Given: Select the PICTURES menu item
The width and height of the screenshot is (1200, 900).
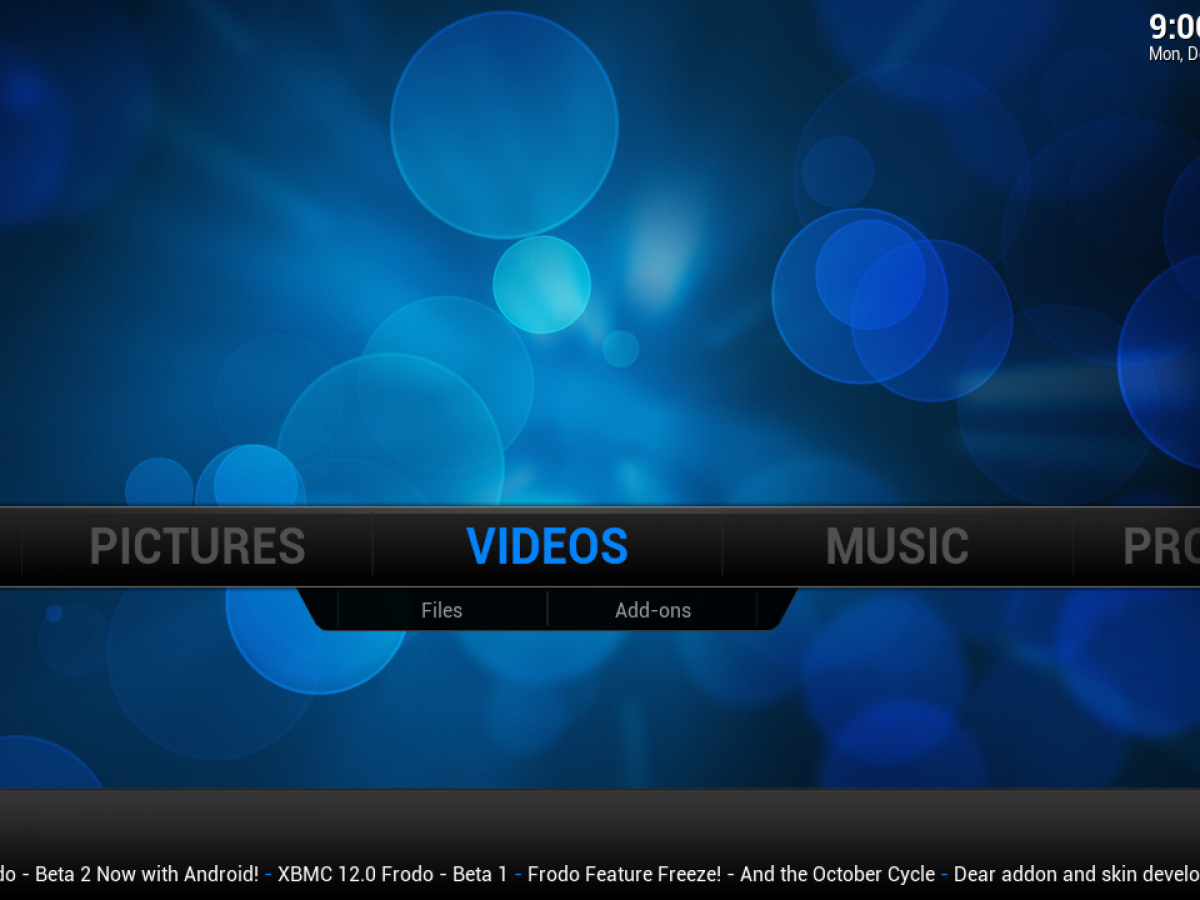Looking at the screenshot, I should pyautogui.click(x=197, y=547).
